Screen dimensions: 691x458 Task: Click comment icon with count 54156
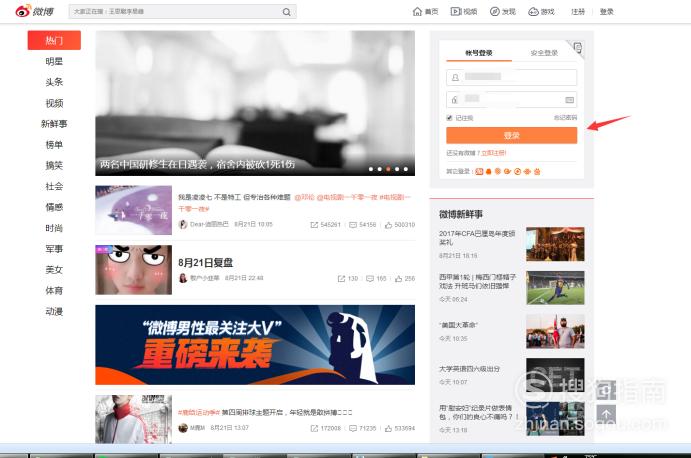(x=353, y=225)
